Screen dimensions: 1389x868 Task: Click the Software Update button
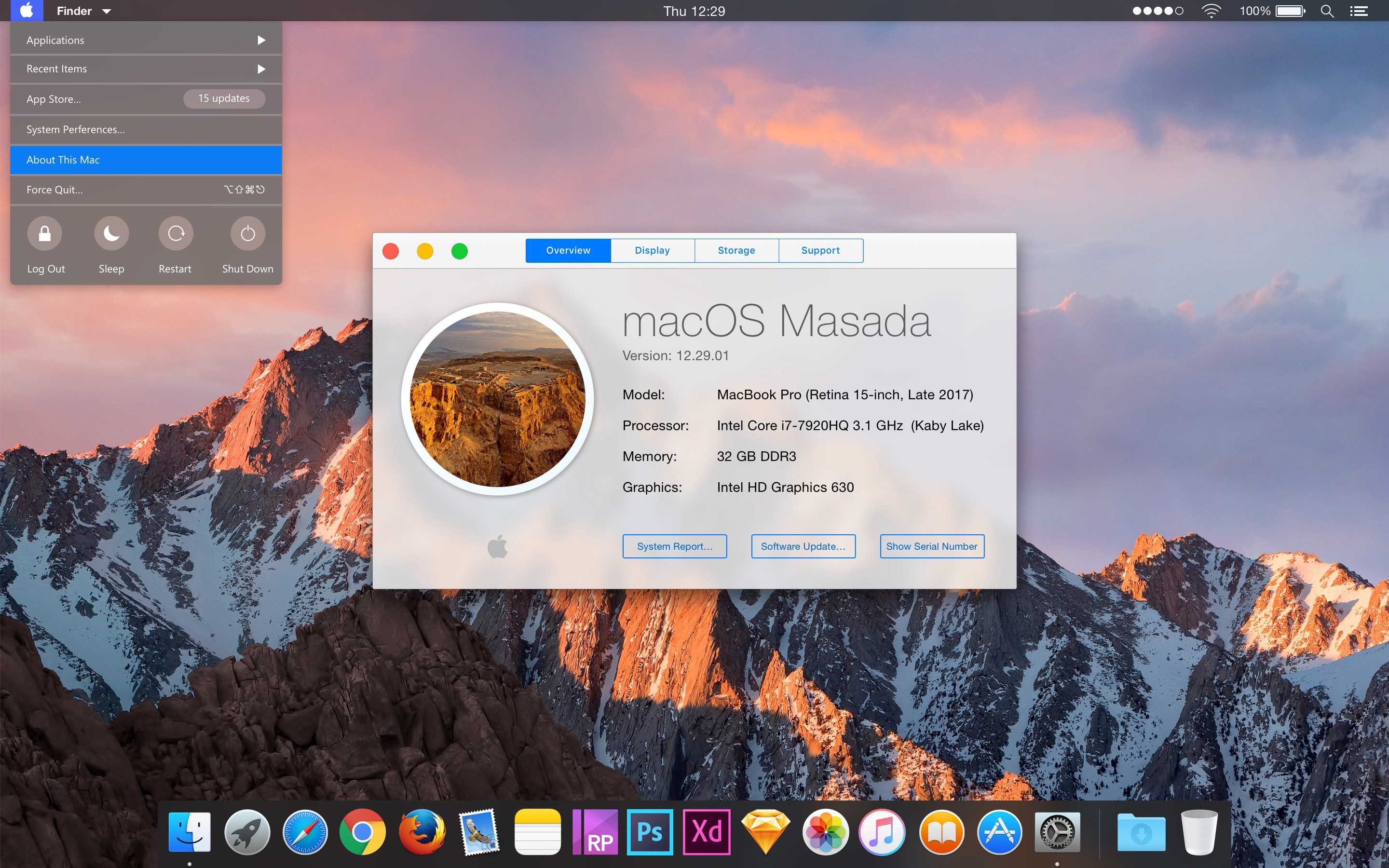(803, 546)
